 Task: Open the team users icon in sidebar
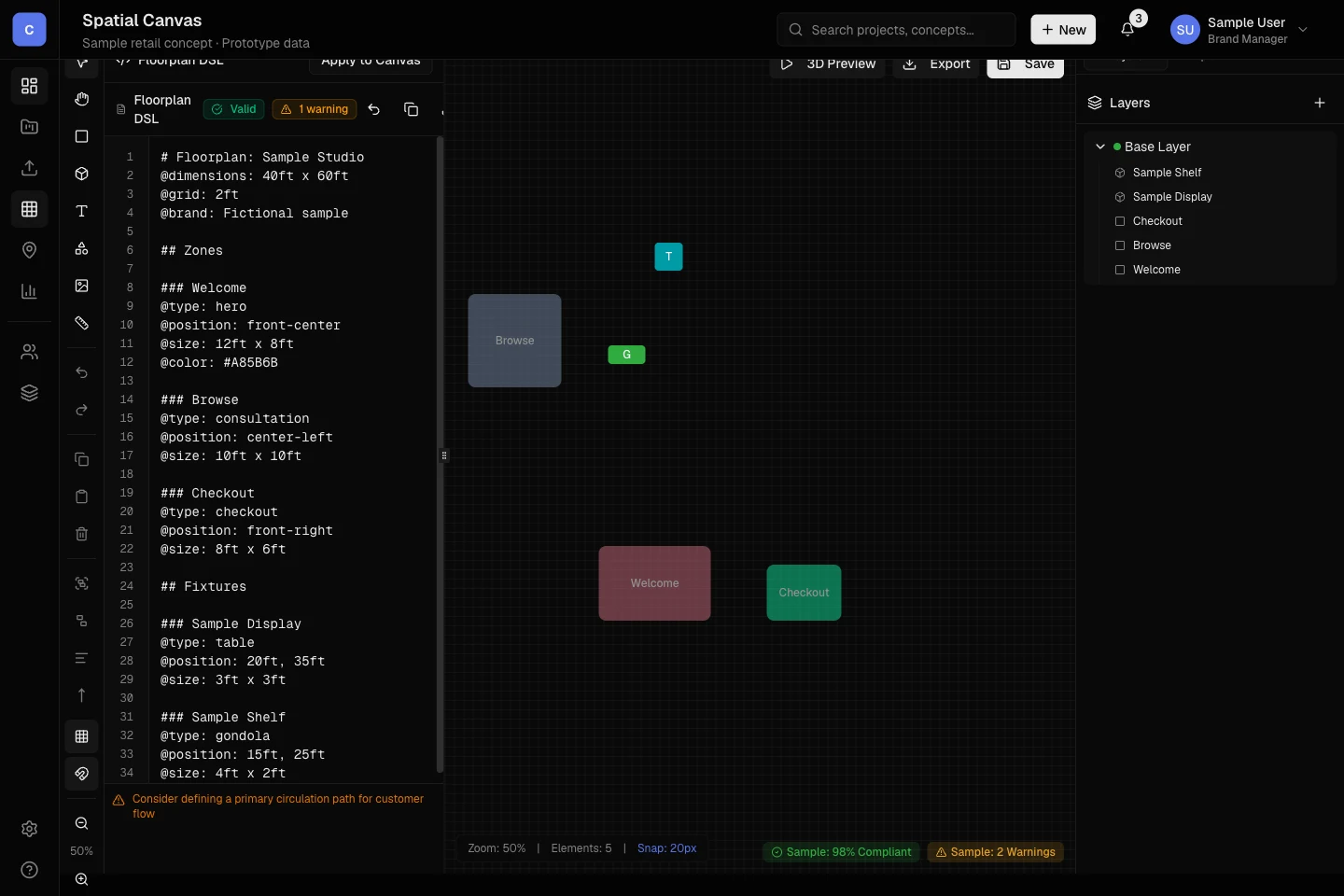tap(29, 352)
